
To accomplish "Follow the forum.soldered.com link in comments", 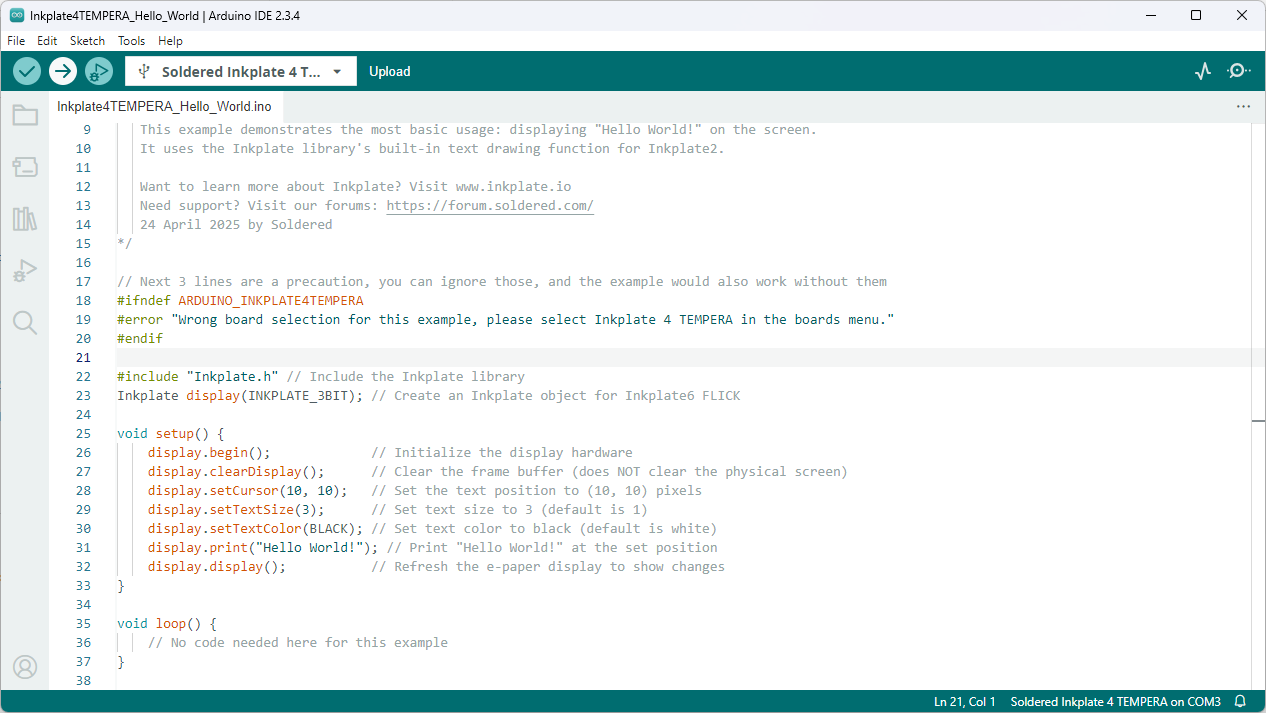I will click(490, 206).
